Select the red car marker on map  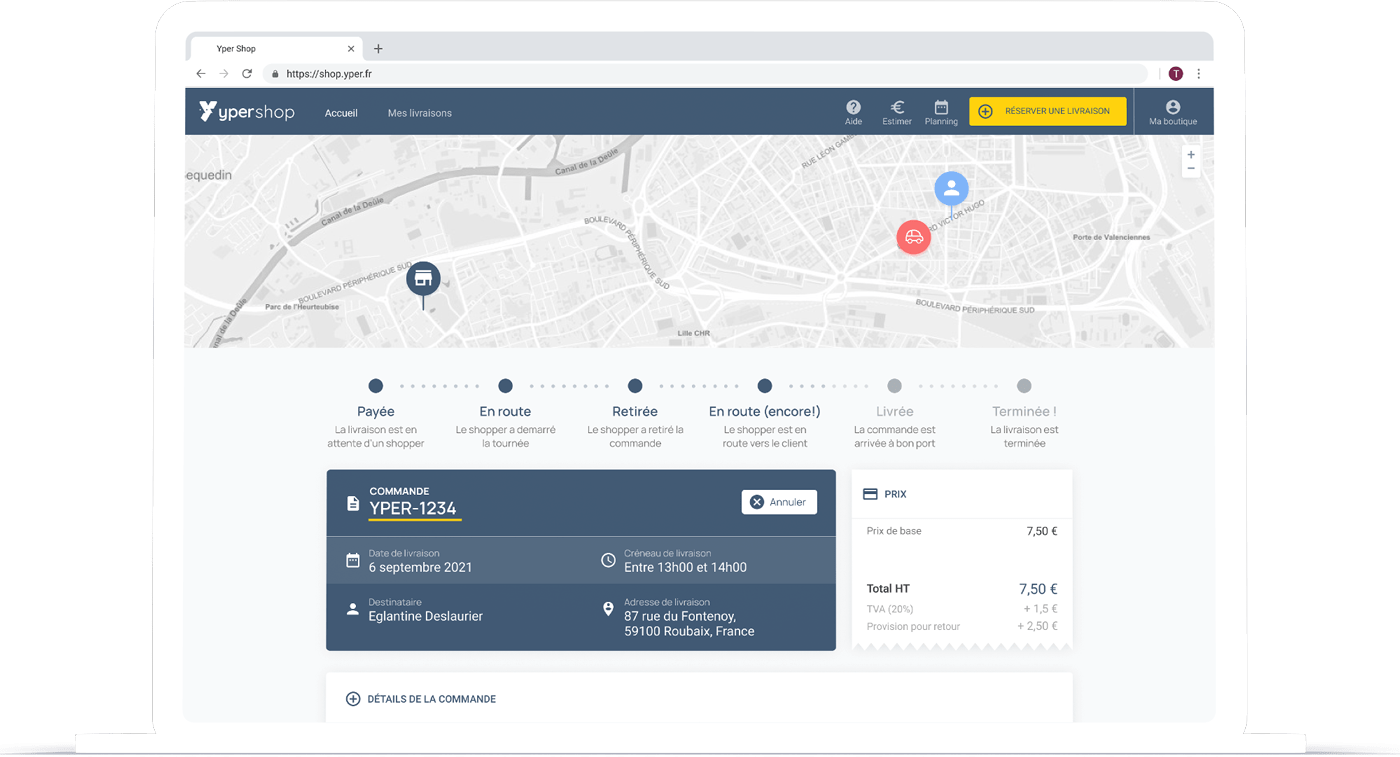point(913,237)
